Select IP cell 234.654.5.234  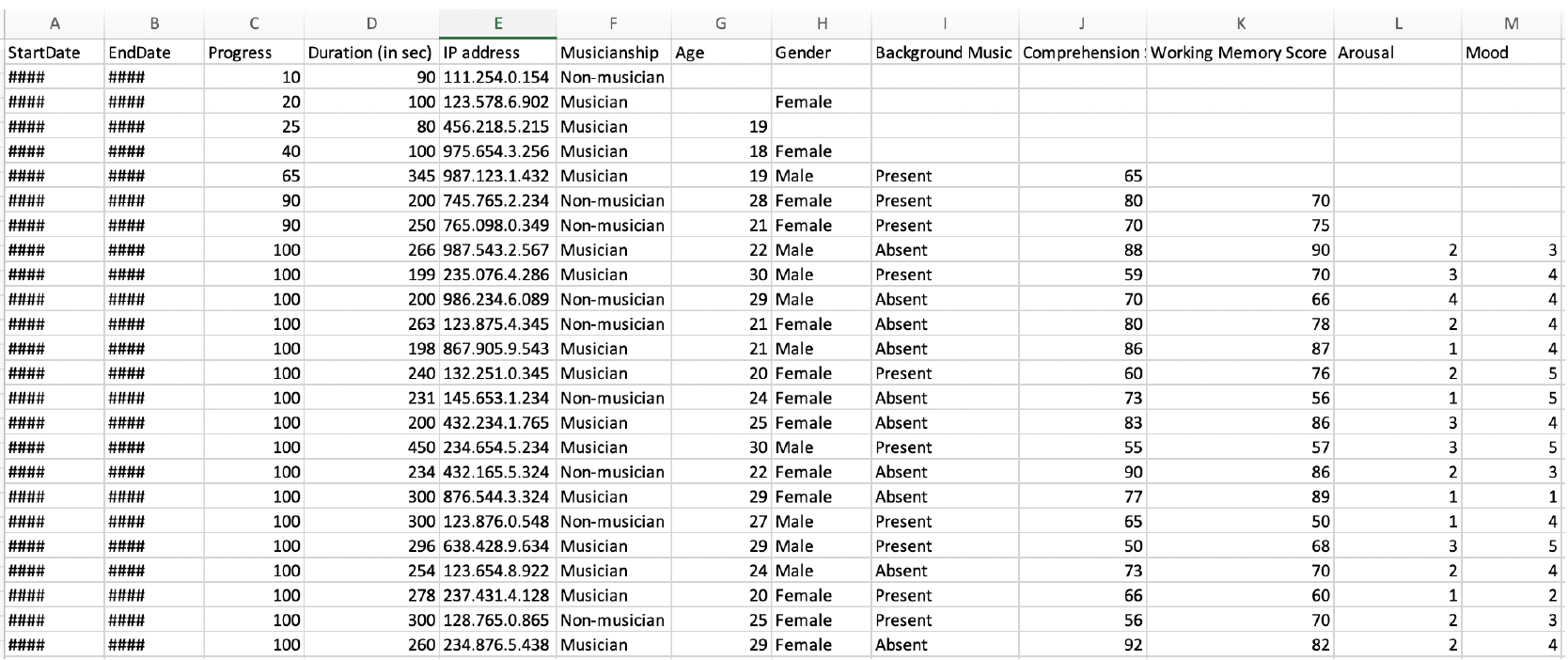[498, 448]
